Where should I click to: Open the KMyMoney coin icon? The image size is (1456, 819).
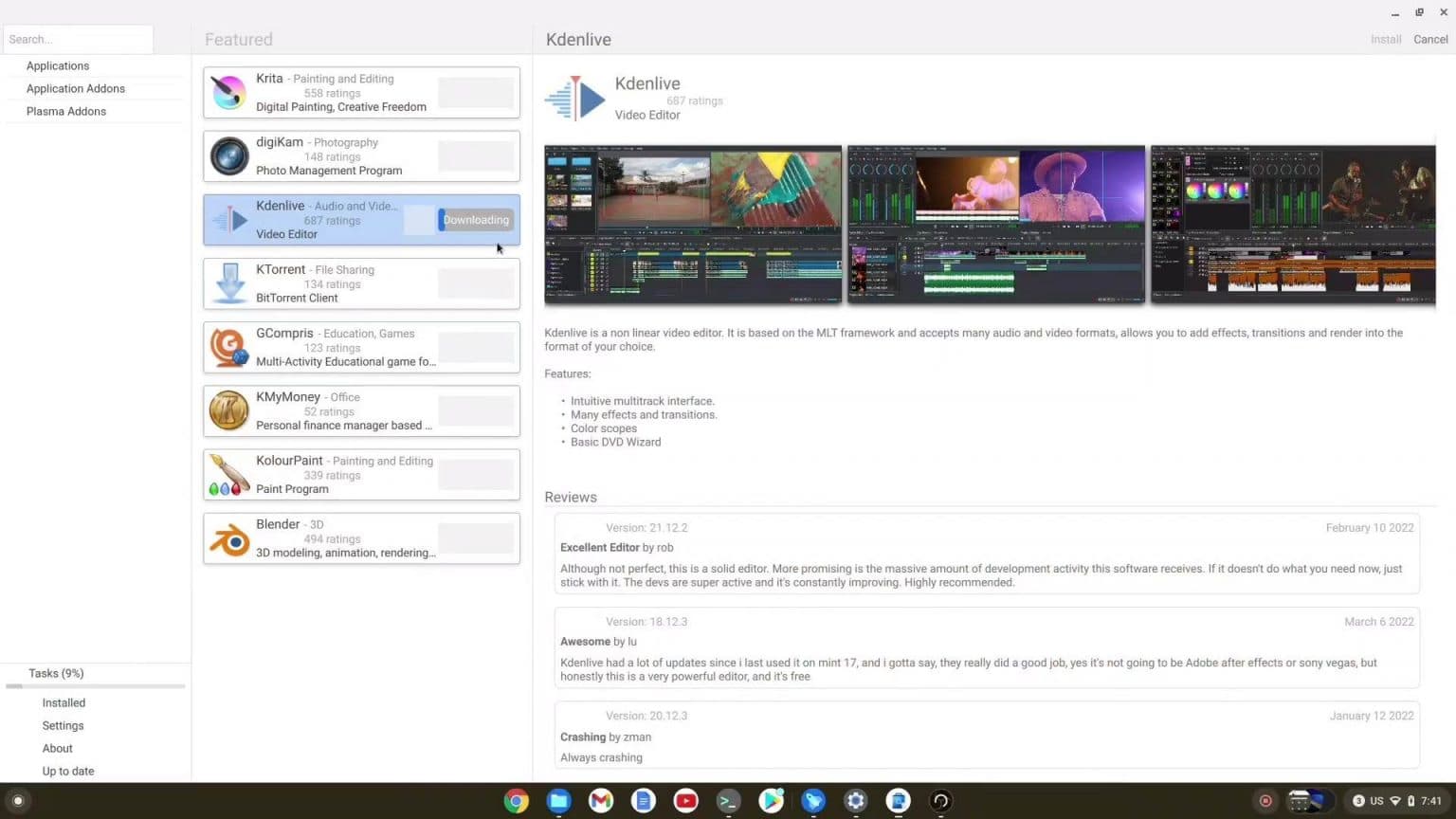coord(227,409)
